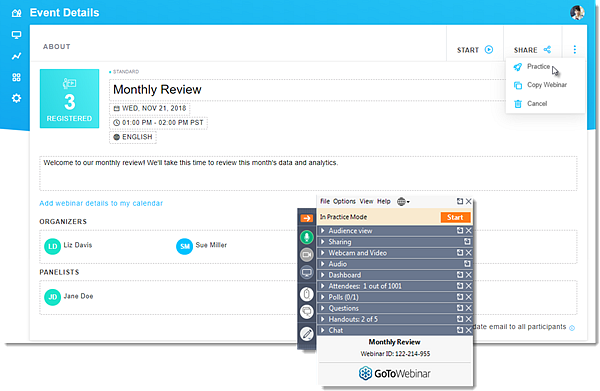This screenshot has height=391, width=600.
Task: Change the ENGLISH language setting
Action: [133, 137]
